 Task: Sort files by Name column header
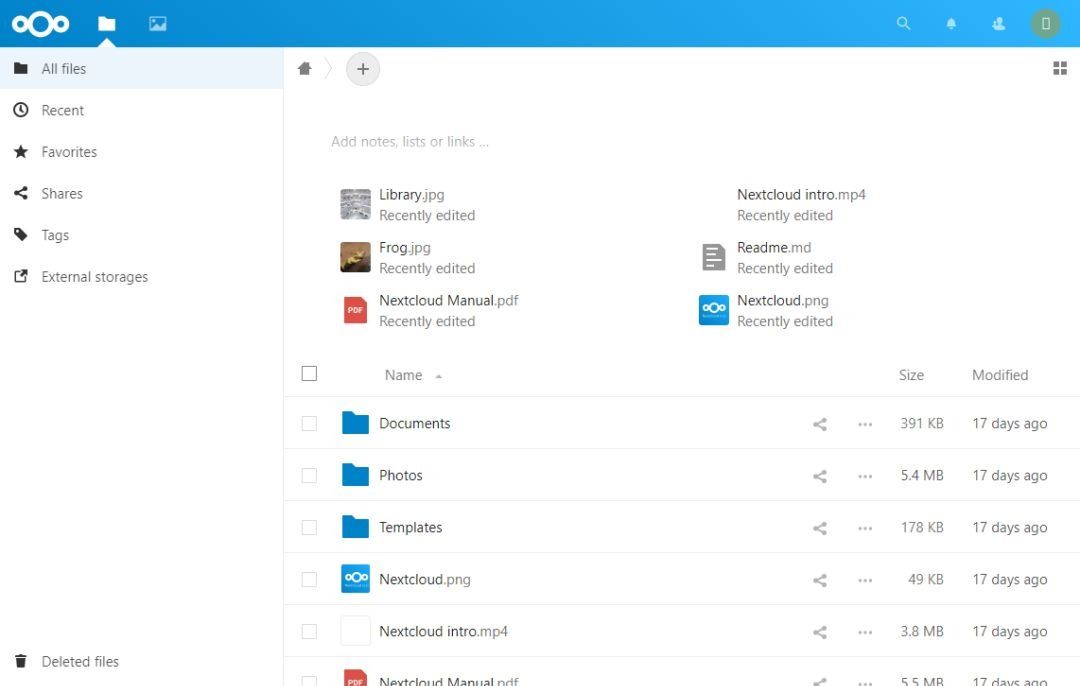click(x=404, y=375)
